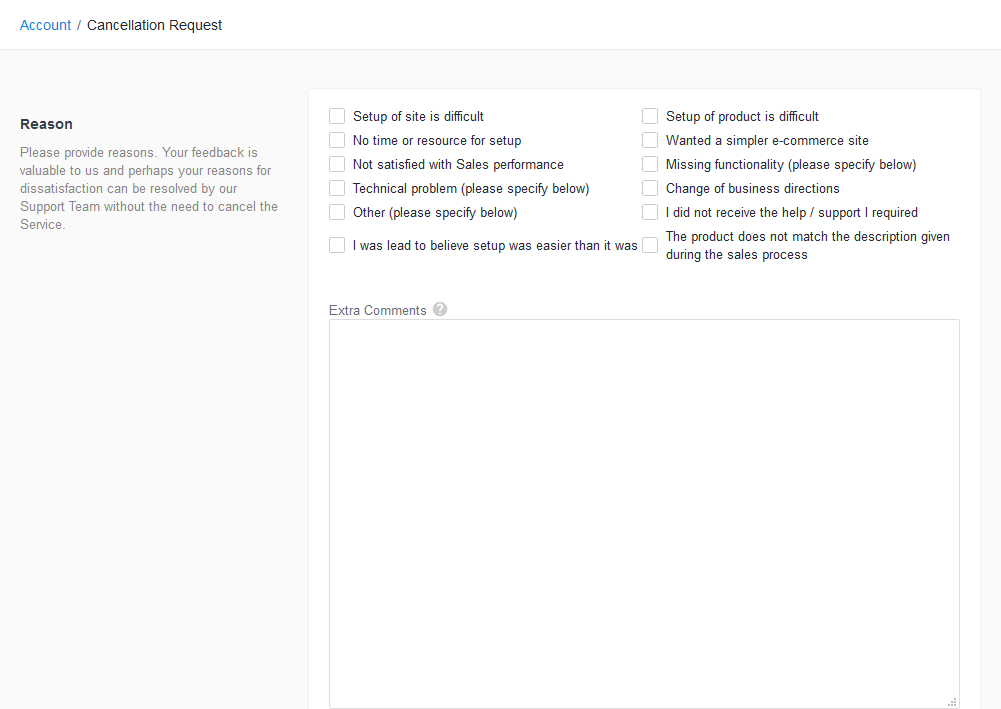1001x709 pixels.
Task: Select 'Not satisfied with Sales performance'
Action: [x=337, y=164]
